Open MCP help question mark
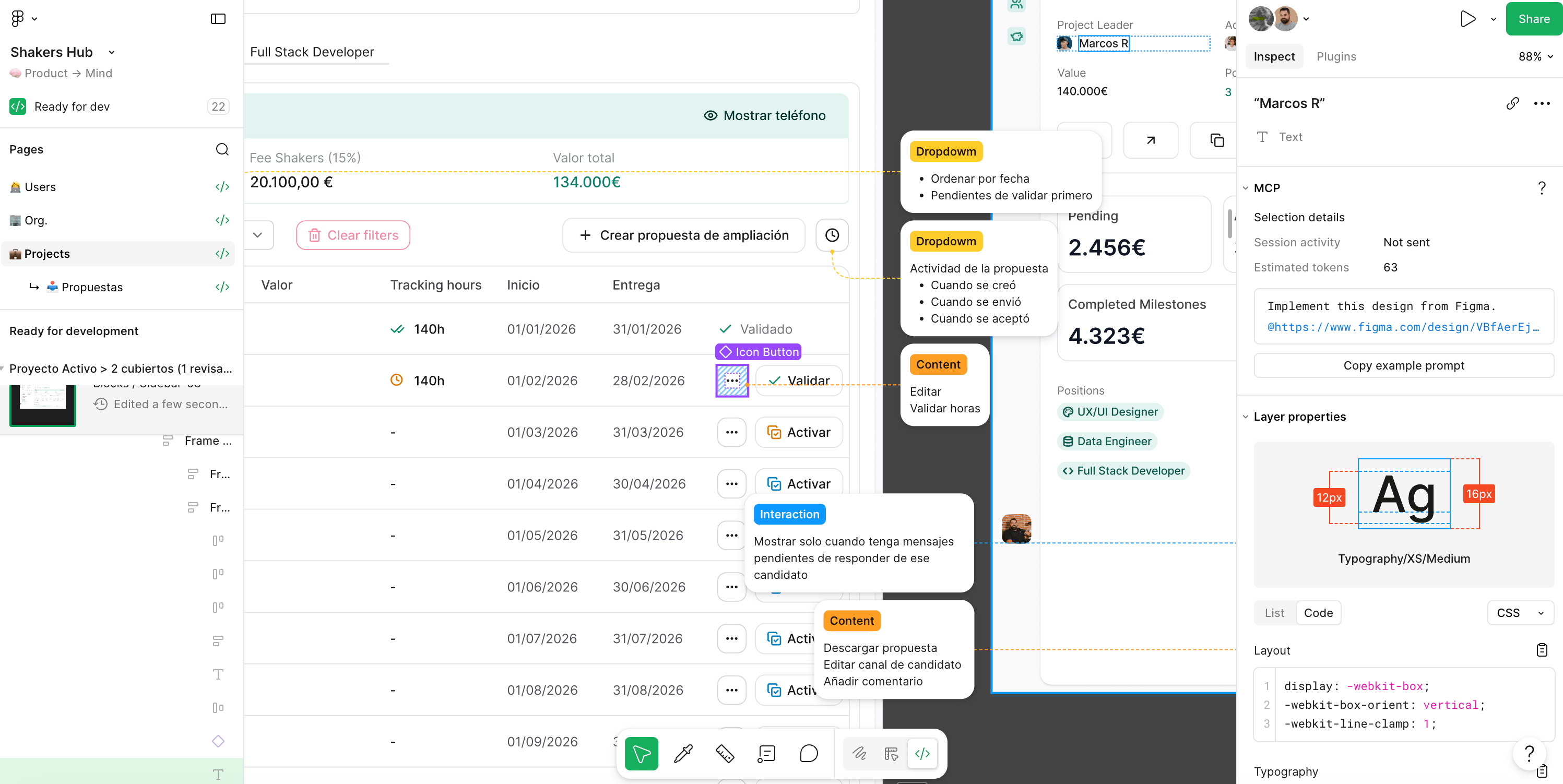Screen dimensions: 1563x784 pos(1542,188)
